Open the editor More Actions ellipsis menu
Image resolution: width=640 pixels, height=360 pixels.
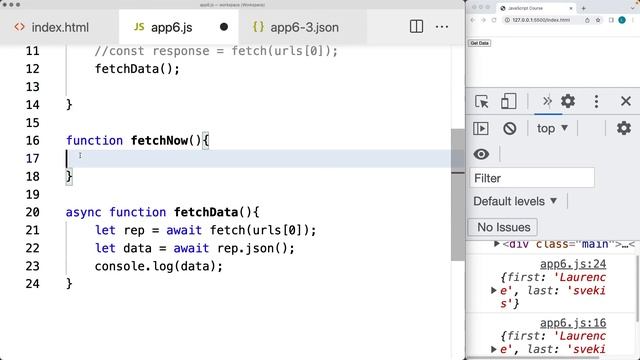(x=442, y=27)
